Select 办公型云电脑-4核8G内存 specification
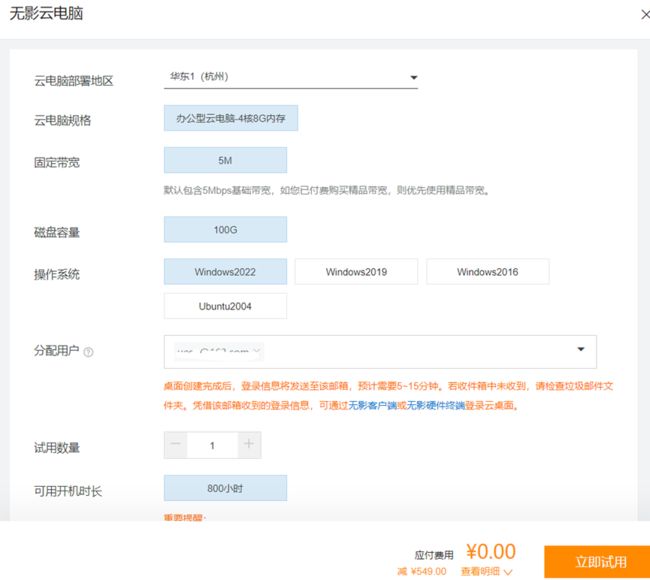The height and width of the screenshot is (580, 650). coord(231,118)
